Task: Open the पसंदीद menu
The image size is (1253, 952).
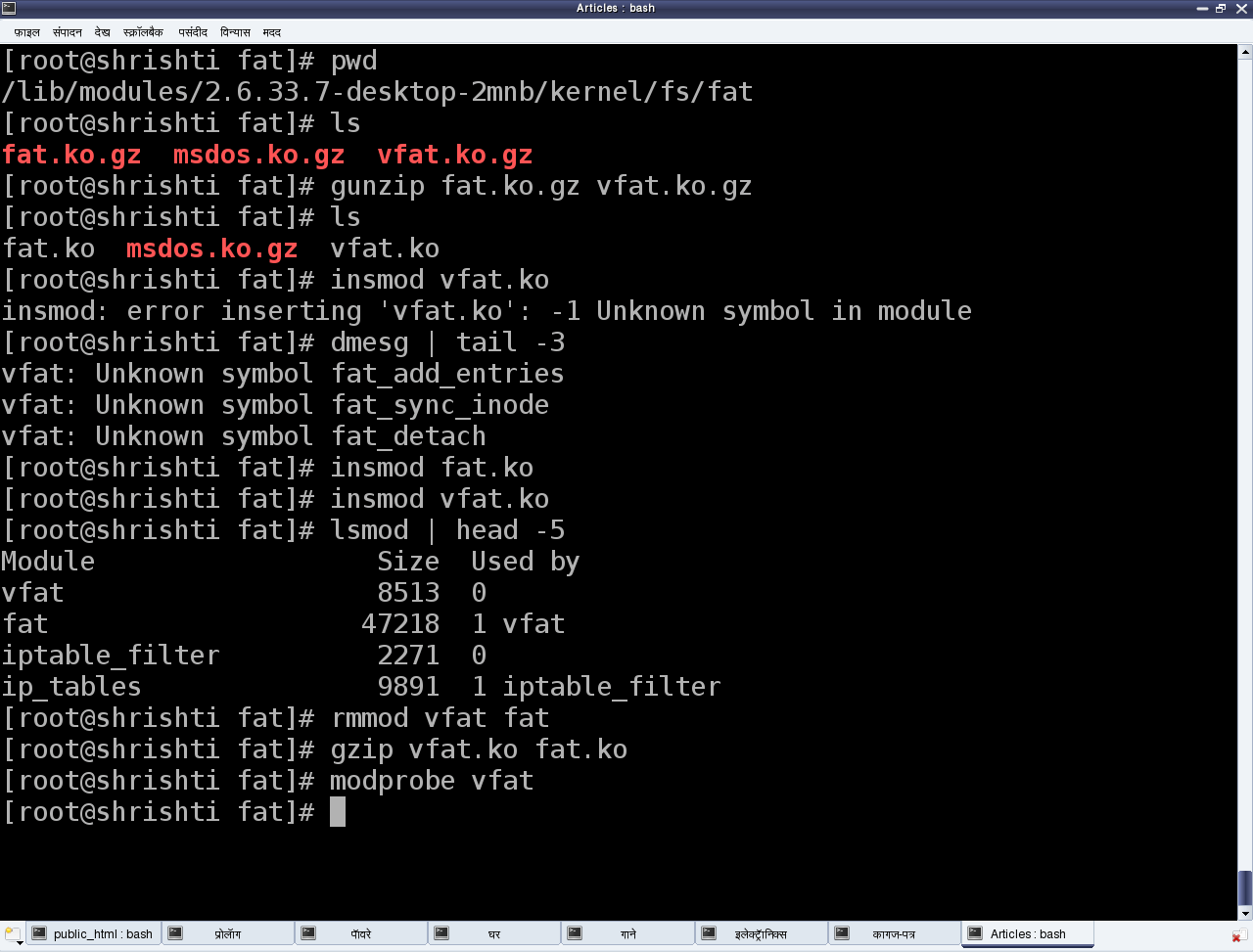Action: click(x=193, y=32)
